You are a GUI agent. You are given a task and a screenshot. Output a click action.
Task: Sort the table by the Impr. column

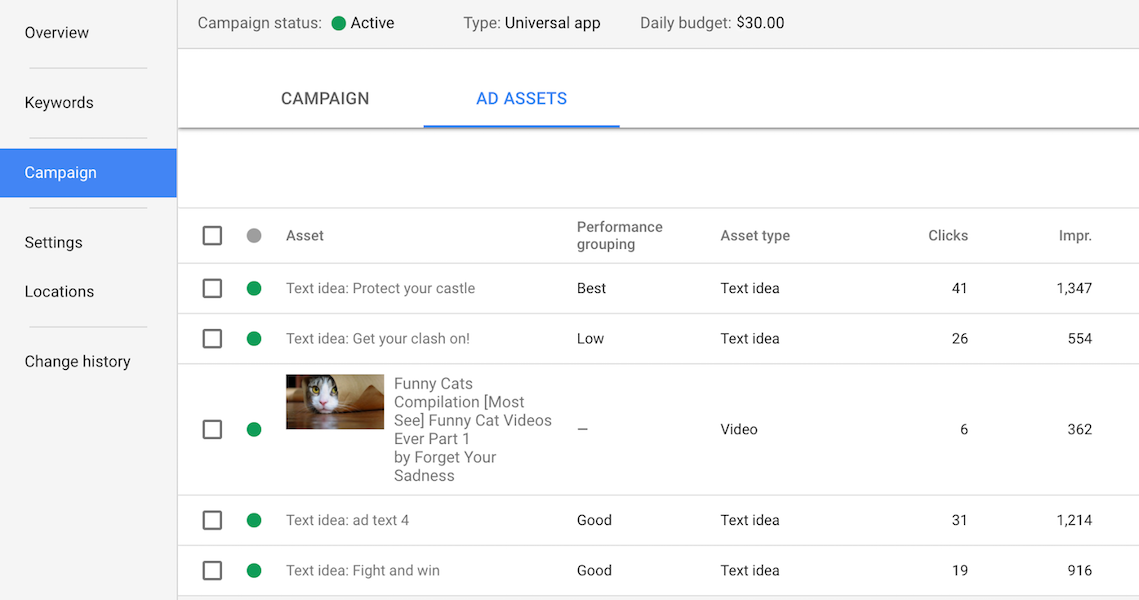point(1075,235)
